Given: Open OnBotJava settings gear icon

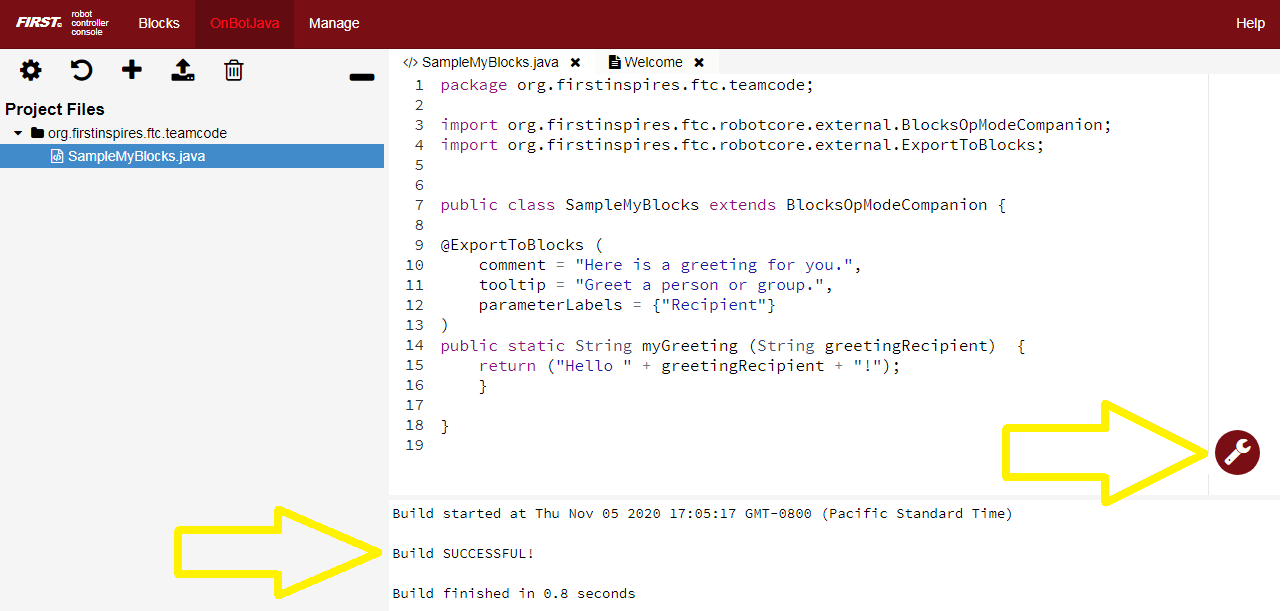Looking at the screenshot, I should tap(31, 70).
